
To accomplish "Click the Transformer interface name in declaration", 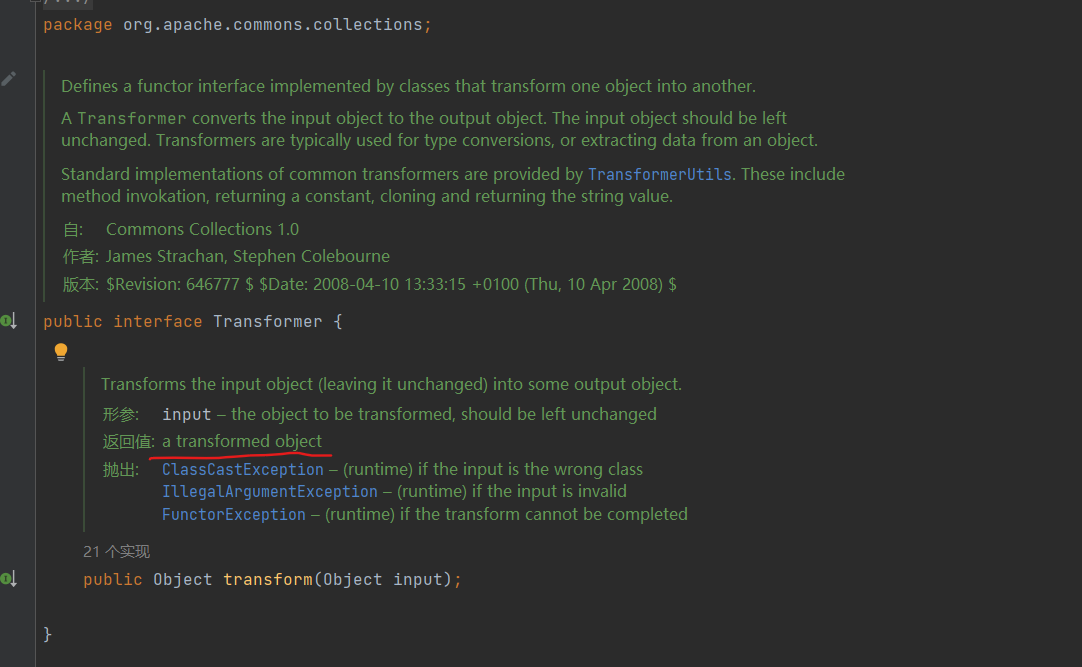I will coord(267,322).
